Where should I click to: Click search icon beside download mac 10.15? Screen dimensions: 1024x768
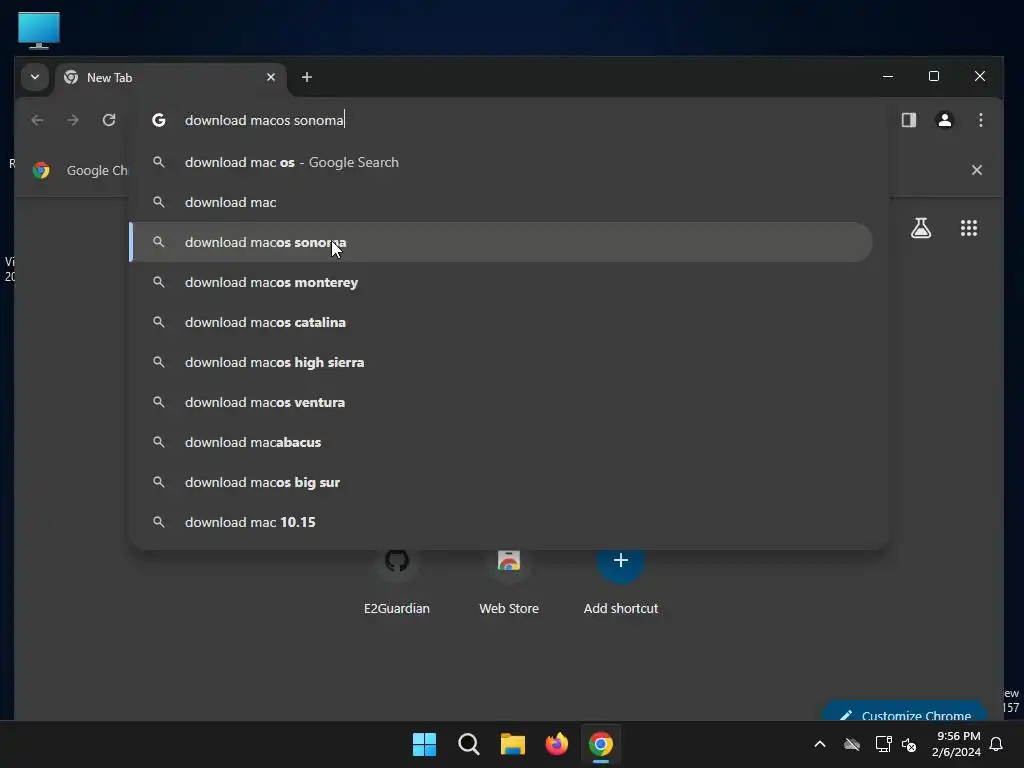pyautogui.click(x=159, y=522)
